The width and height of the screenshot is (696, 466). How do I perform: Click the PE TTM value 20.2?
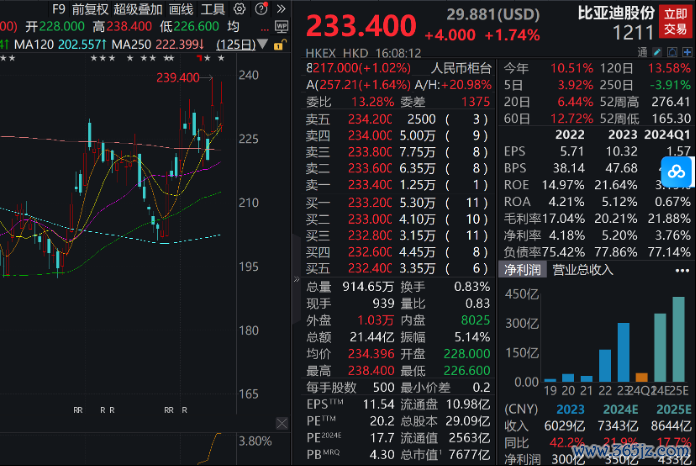(x=382, y=421)
